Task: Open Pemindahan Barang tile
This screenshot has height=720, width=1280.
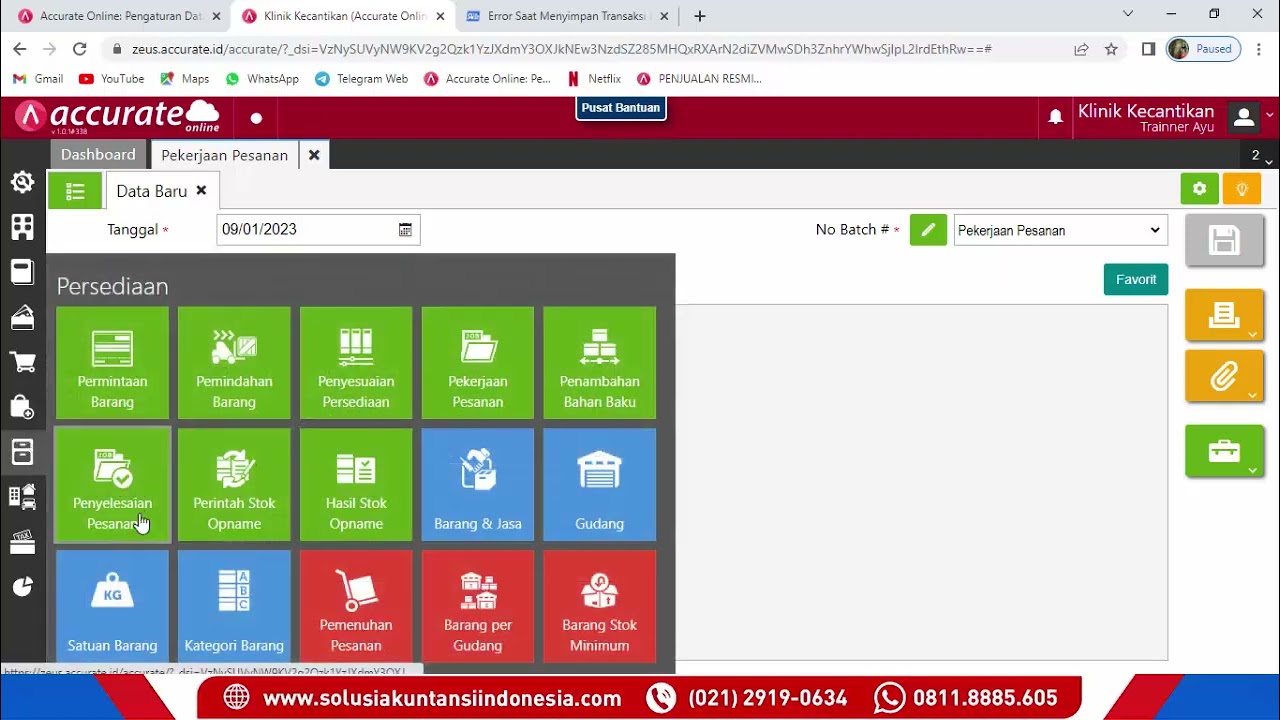Action: click(x=234, y=363)
